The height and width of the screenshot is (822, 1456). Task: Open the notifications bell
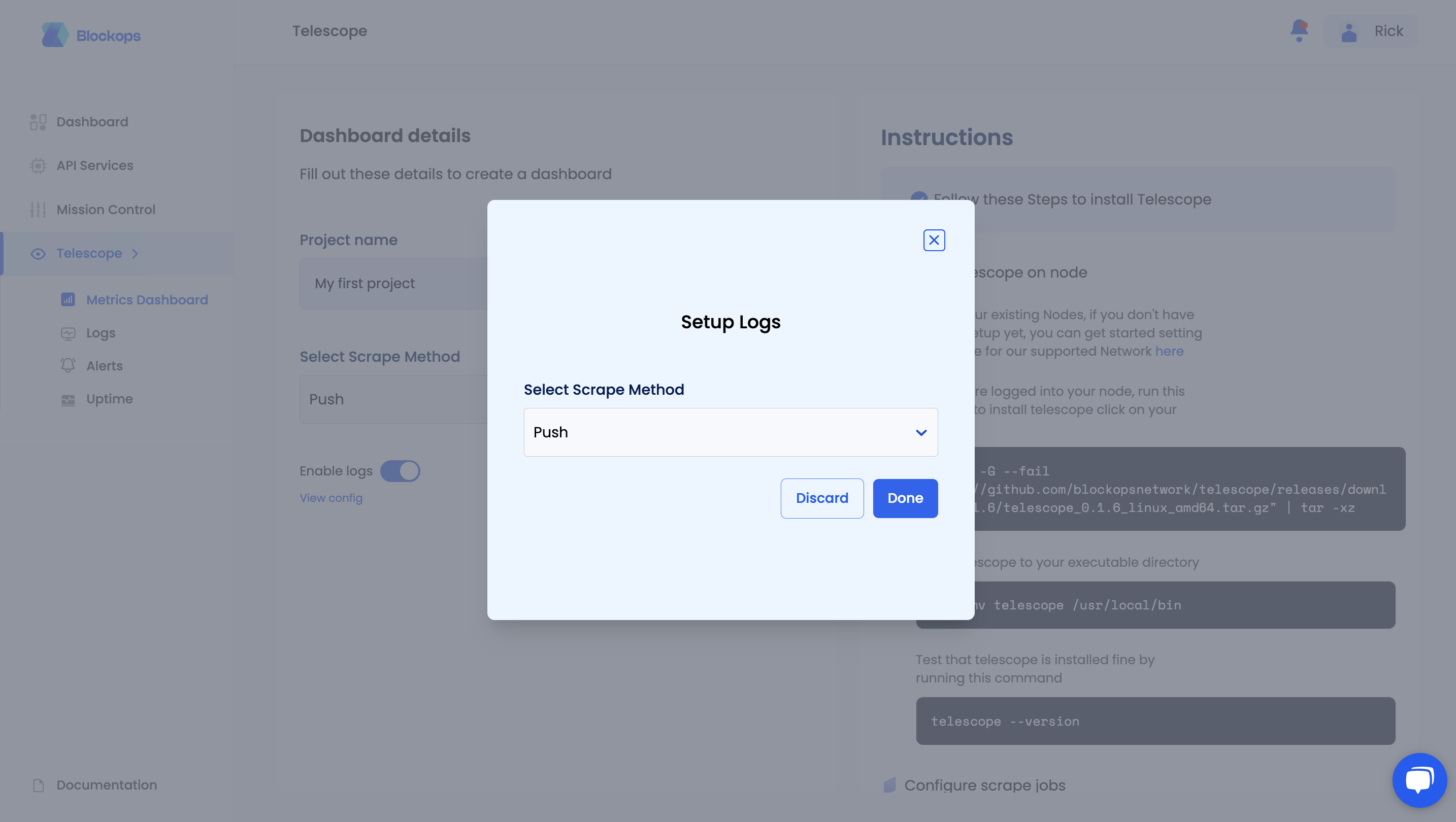(x=1299, y=30)
